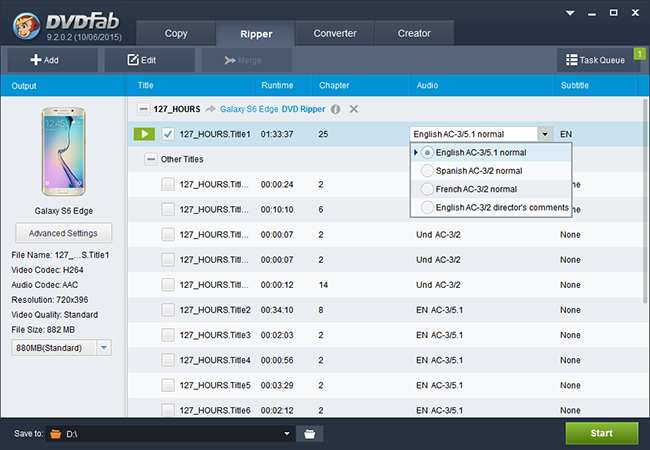Screen dimensions: 650x450
Task: Click the task queue count badge
Action: [x=640, y=54]
